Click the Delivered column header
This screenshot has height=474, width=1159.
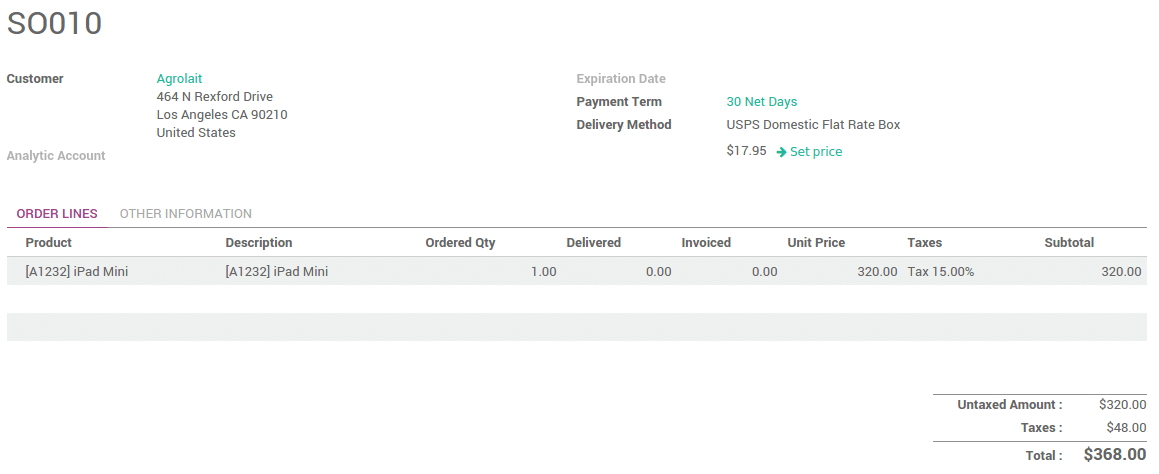(x=594, y=243)
